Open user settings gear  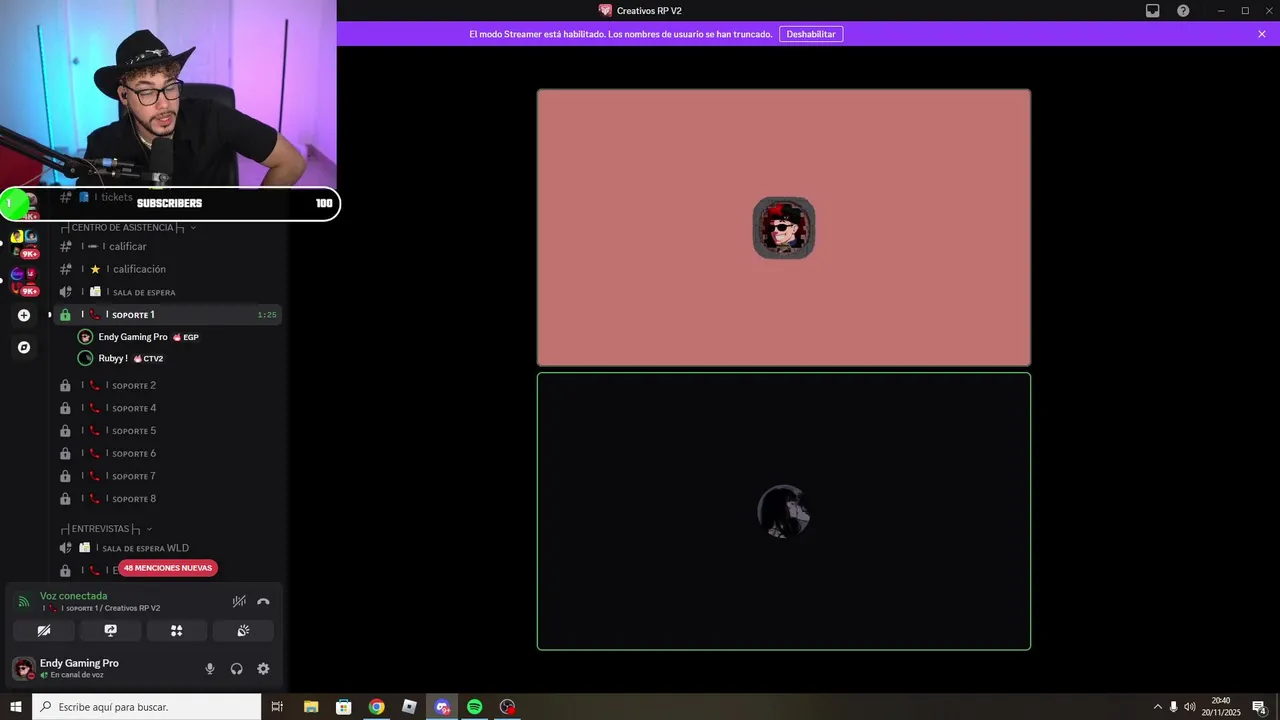[x=263, y=669]
